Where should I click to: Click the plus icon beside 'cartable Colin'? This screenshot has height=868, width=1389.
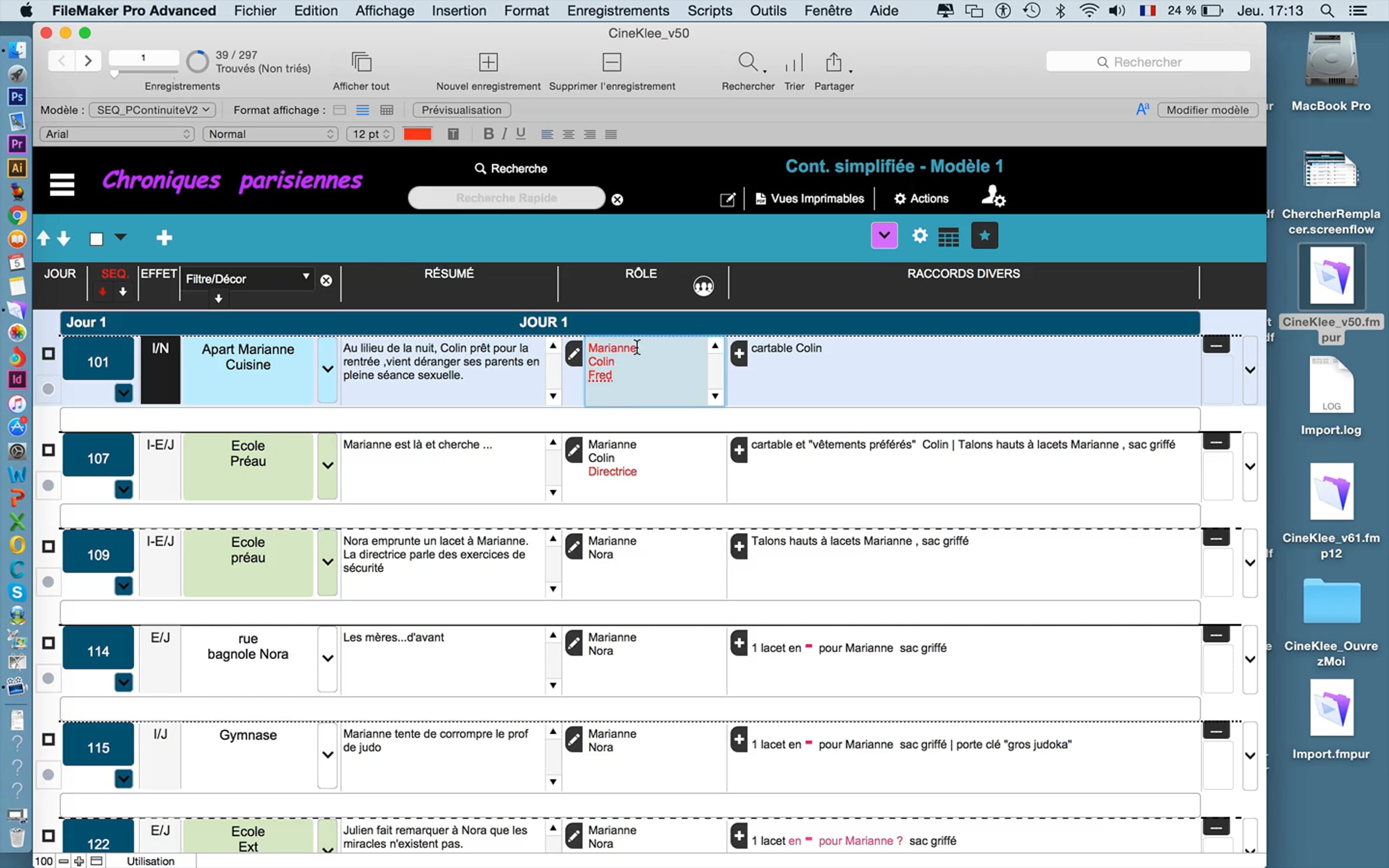[738, 353]
